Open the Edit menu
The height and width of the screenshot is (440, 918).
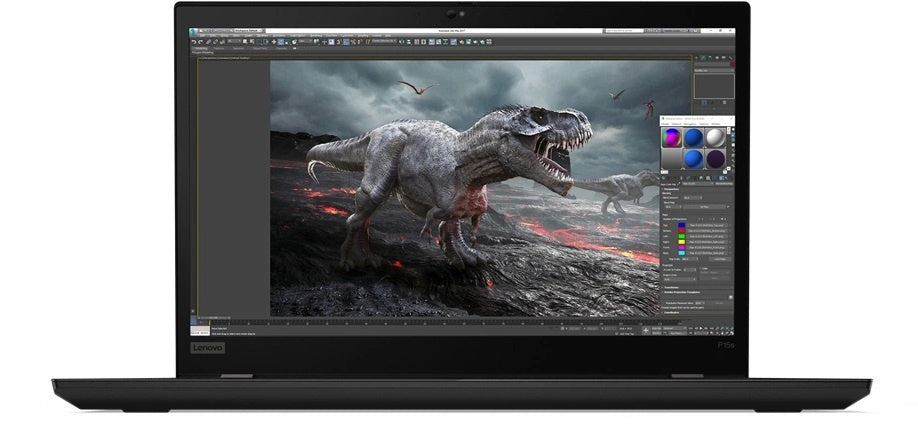pos(201,36)
